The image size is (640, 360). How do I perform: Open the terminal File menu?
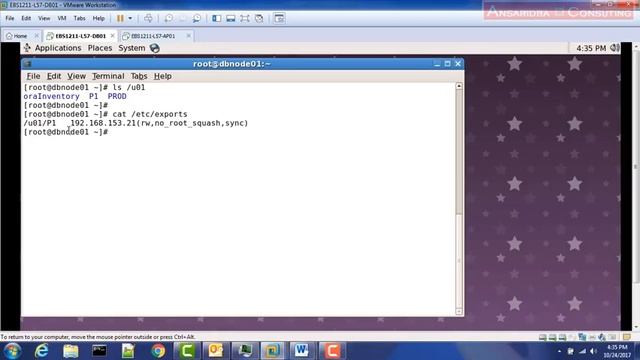click(x=33, y=76)
